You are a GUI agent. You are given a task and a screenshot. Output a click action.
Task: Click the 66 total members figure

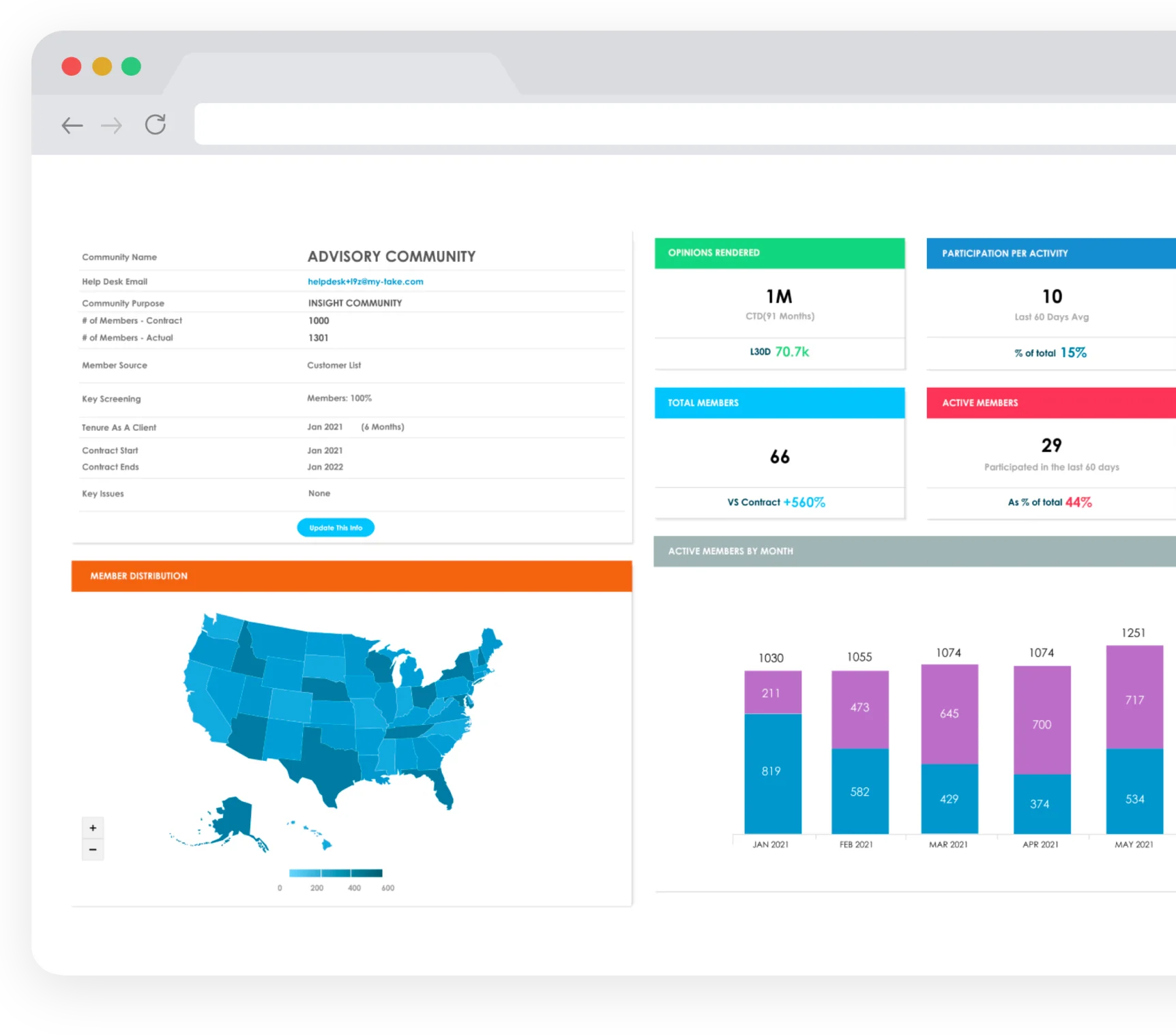click(780, 457)
